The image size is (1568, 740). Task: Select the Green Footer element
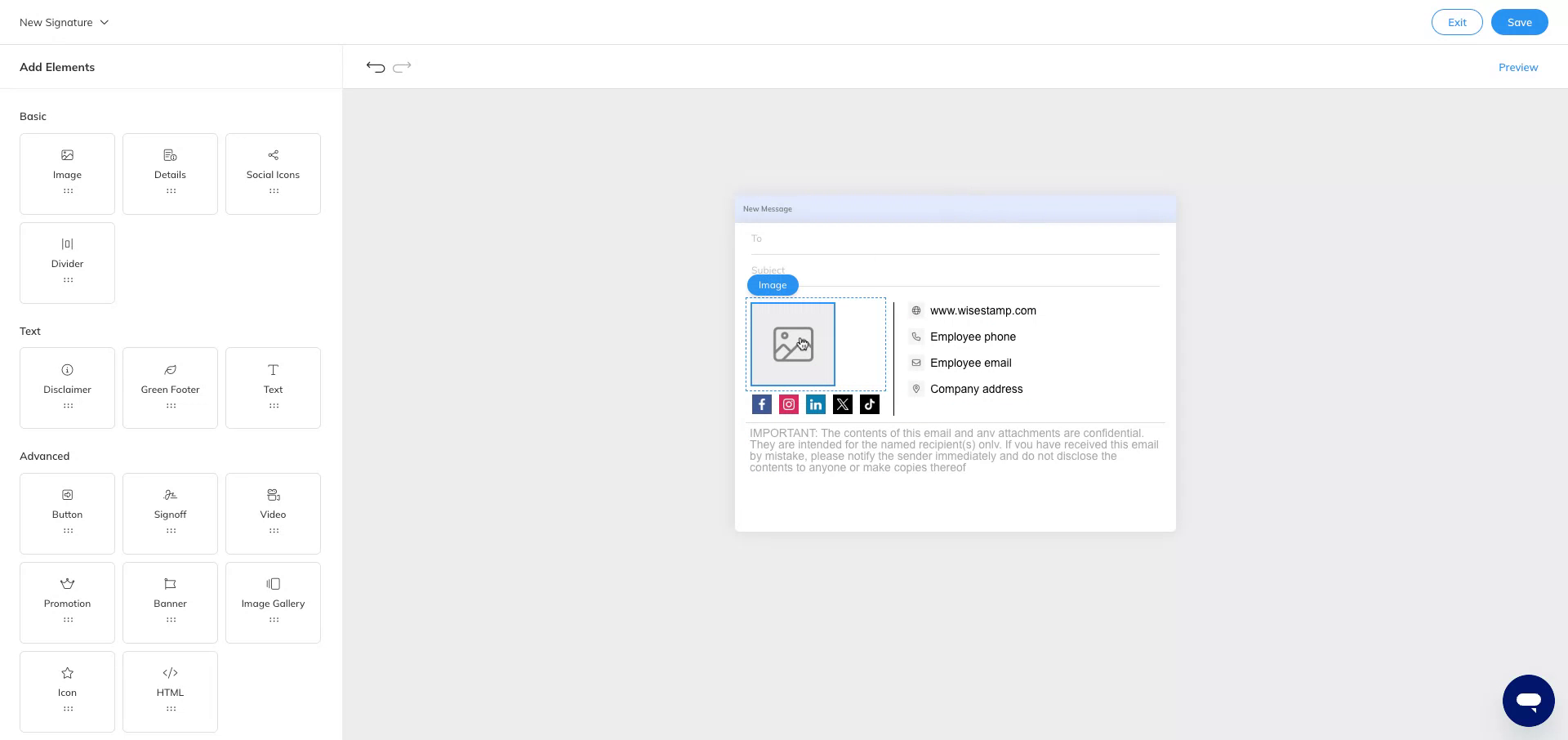(x=170, y=387)
